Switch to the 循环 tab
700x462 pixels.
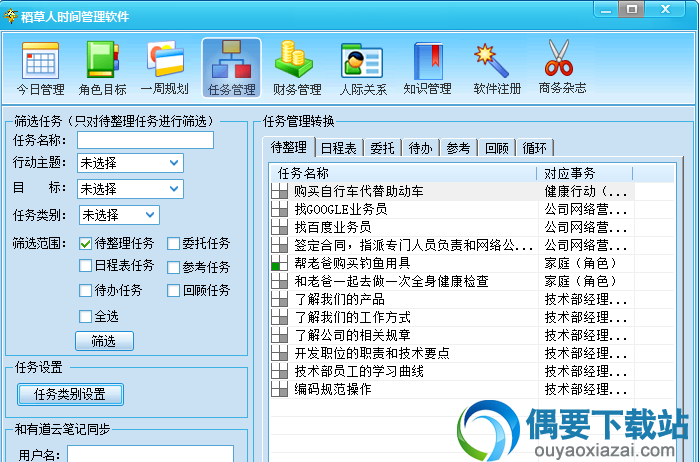point(534,148)
